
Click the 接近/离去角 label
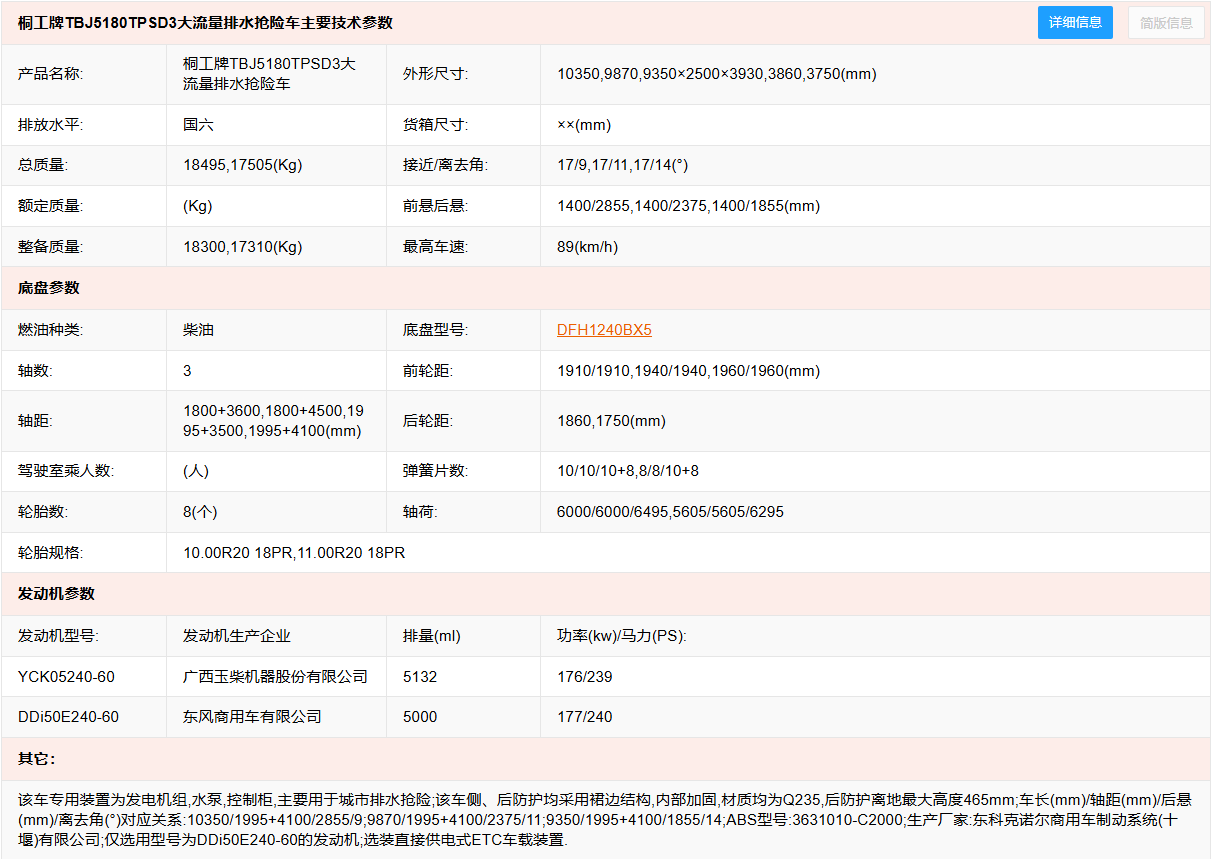(445, 165)
